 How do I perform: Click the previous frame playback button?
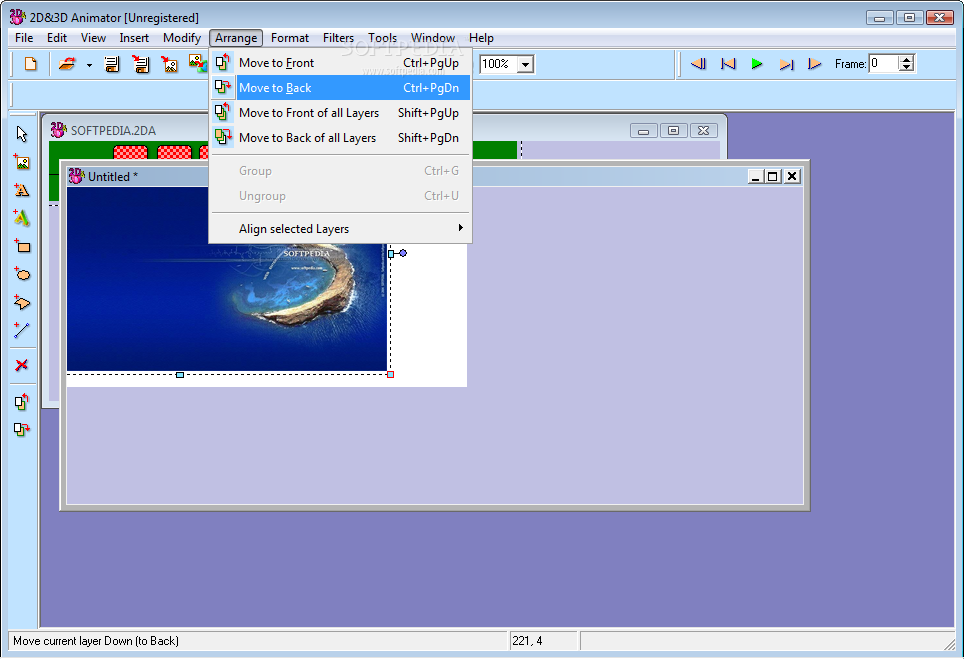pyautogui.click(x=698, y=64)
